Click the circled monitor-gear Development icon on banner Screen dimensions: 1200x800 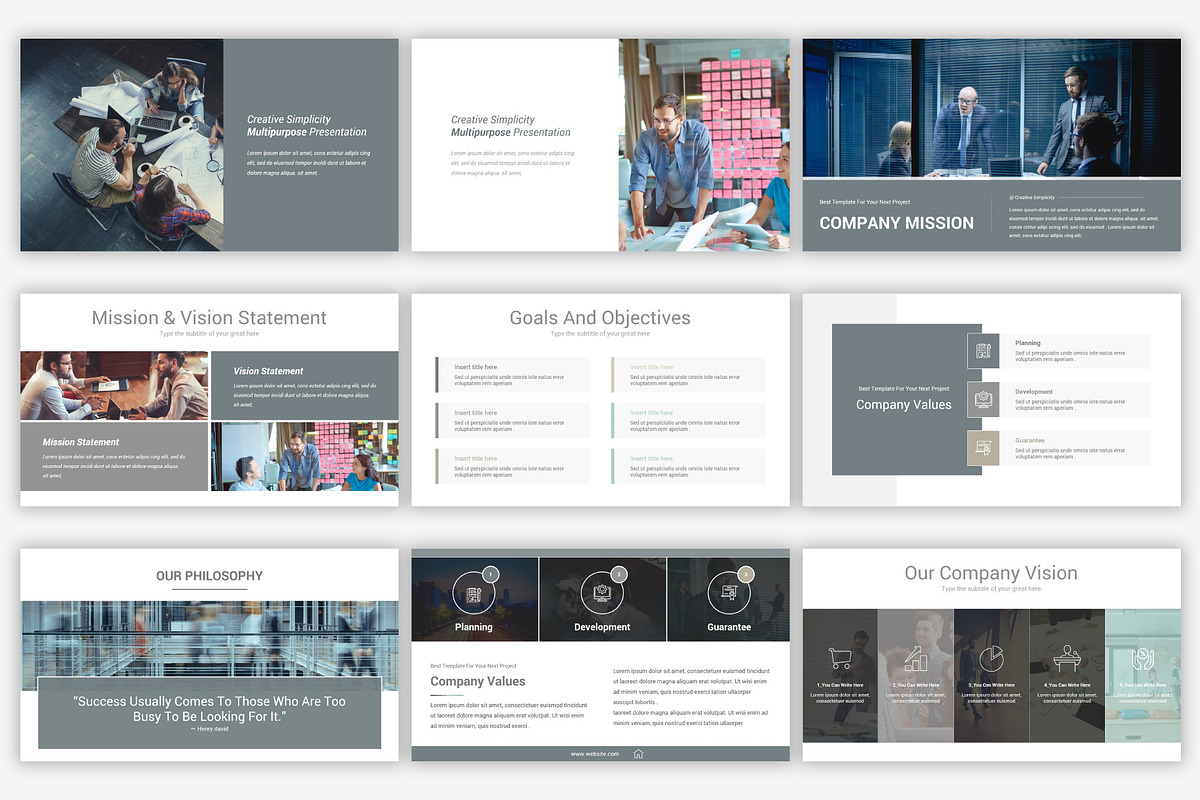click(601, 593)
